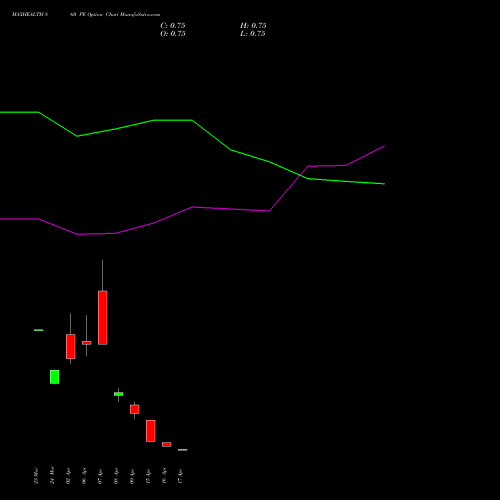Viewport: 500px width, 500px height.
Task: Click the "15 Apr" date axis label
Action: [148, 476]
